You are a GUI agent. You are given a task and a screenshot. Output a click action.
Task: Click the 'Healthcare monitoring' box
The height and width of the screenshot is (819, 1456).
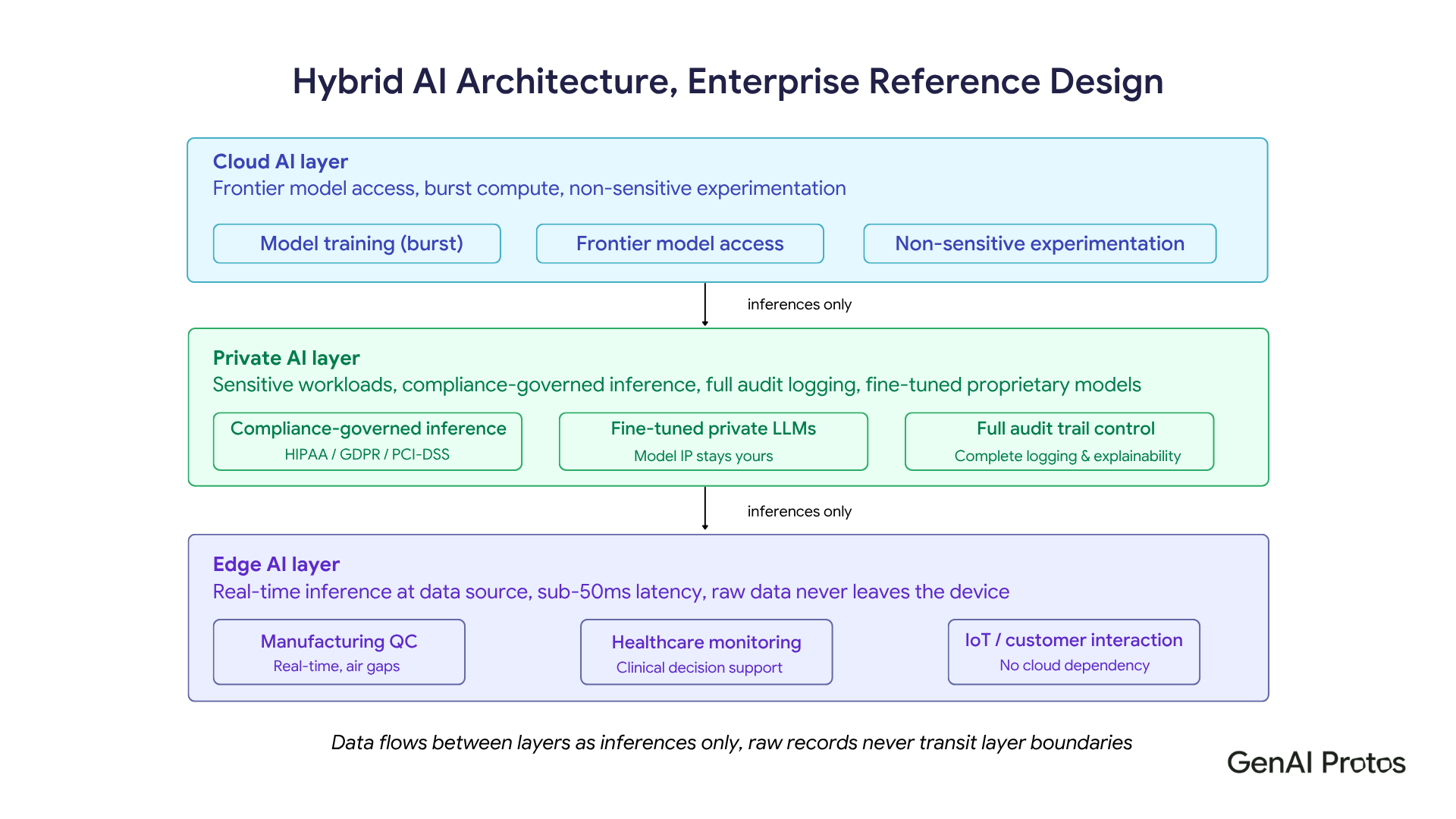pyautogui.click(x=707, y=652)
